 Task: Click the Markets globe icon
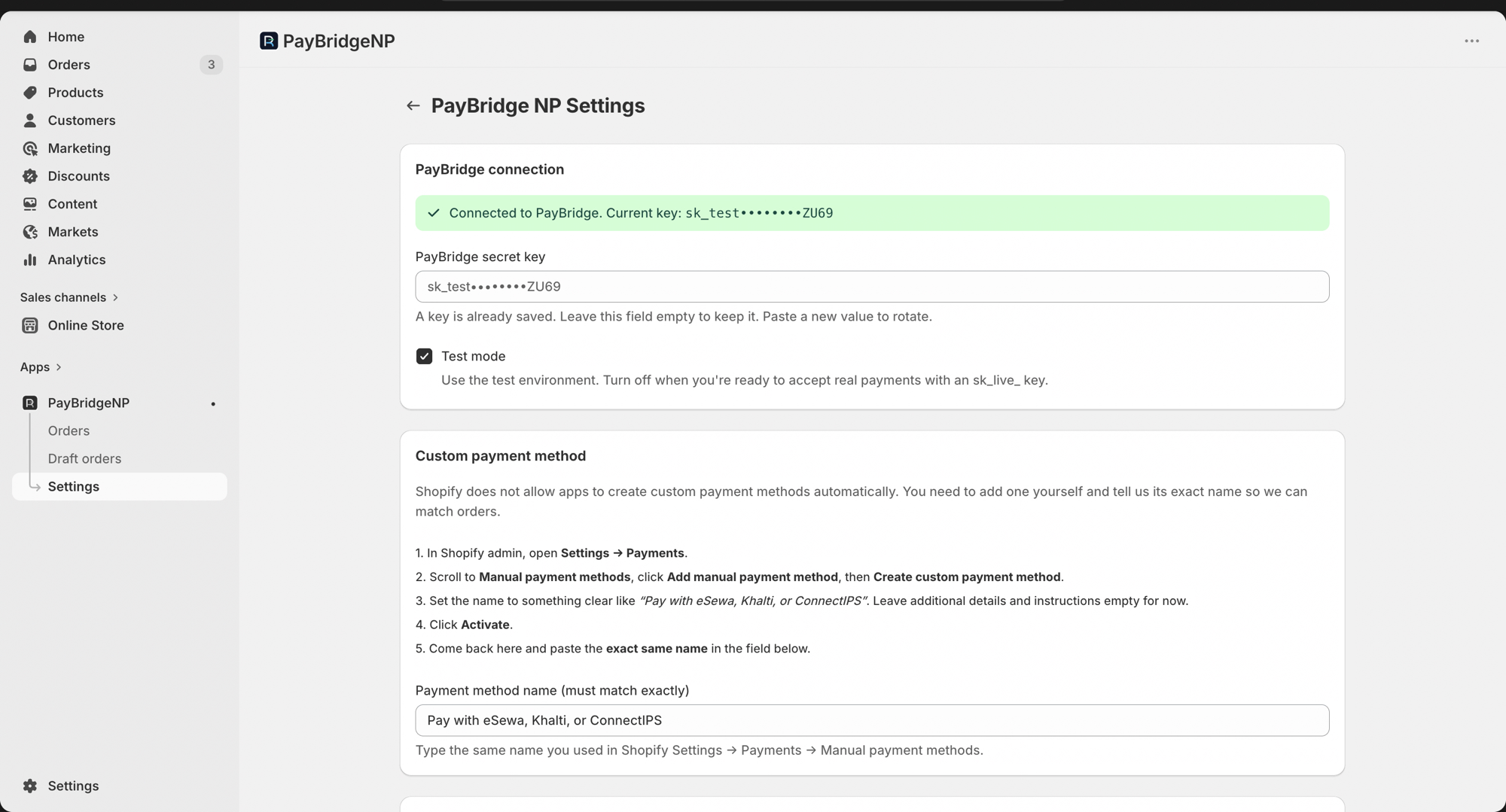30,232
